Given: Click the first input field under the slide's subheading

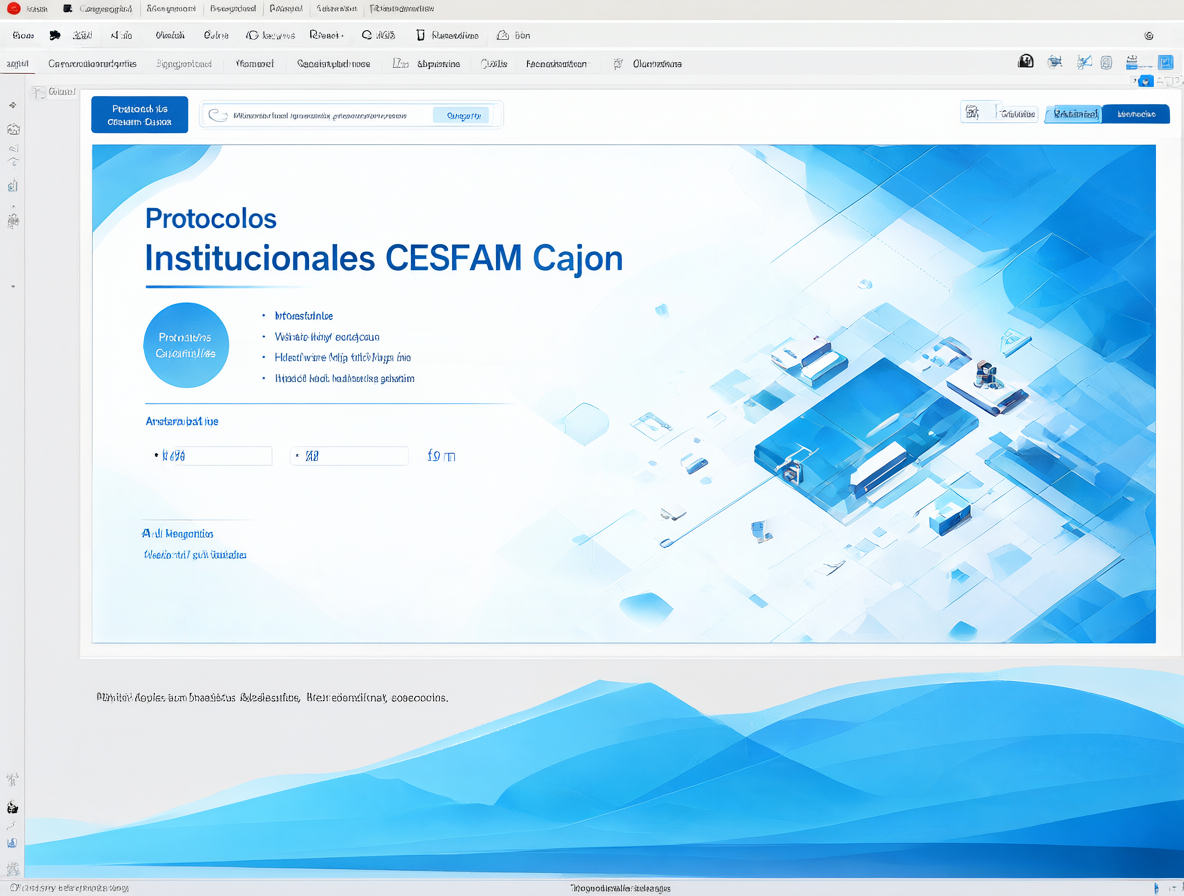Looking at the screenshot, I should coord(212,456).
